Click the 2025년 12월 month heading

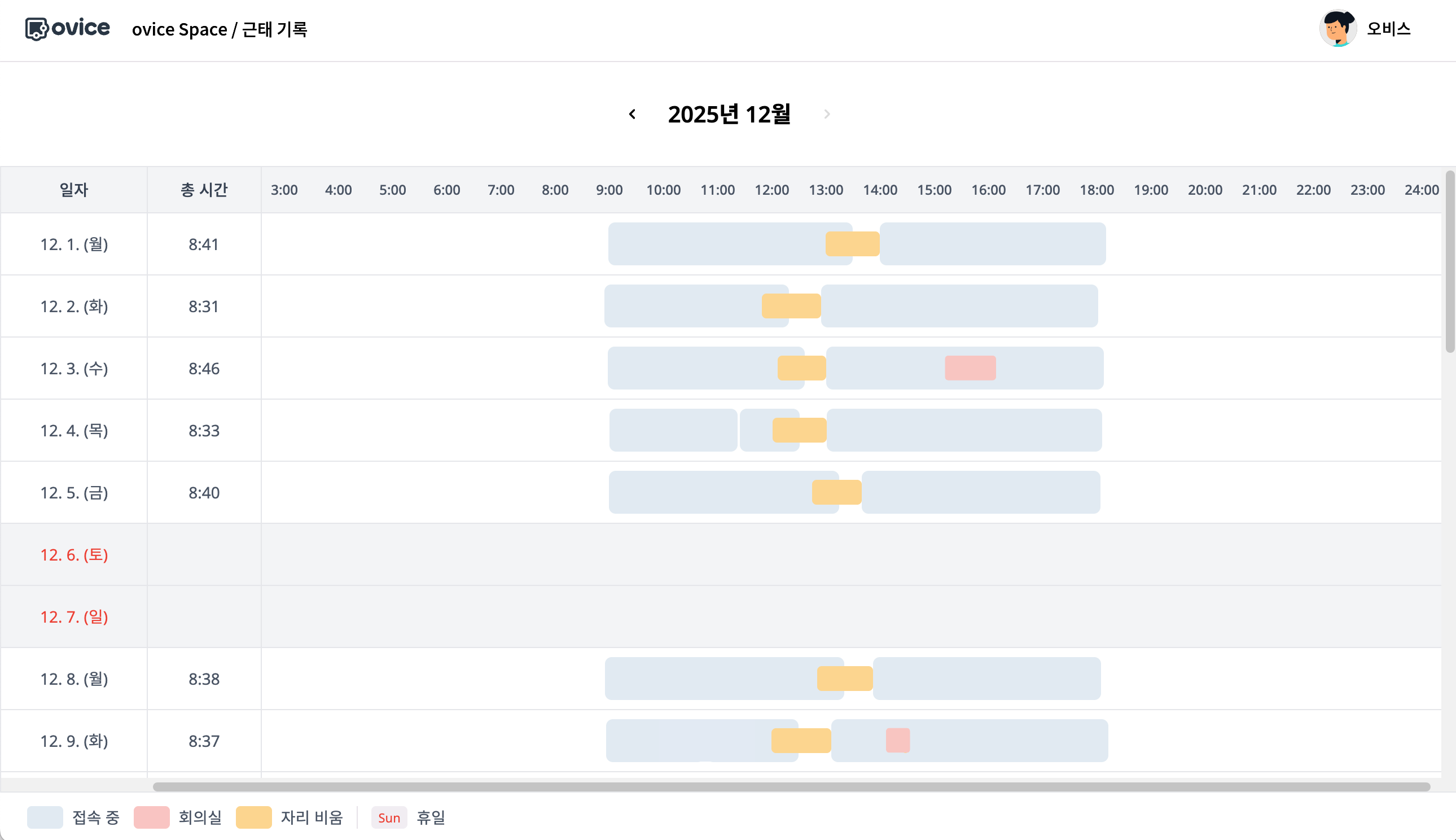729,114
